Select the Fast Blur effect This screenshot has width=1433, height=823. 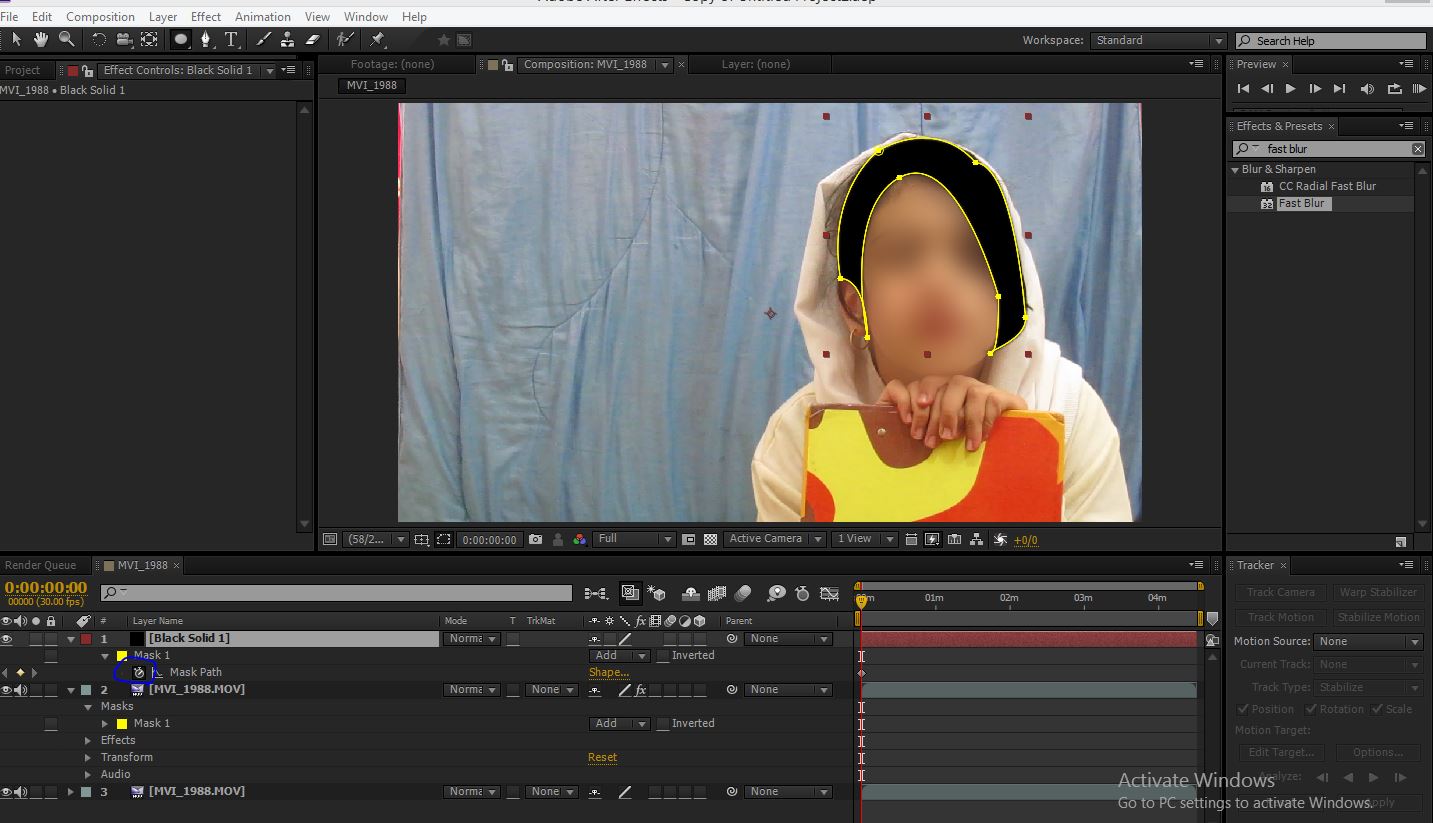point(1301,203)
